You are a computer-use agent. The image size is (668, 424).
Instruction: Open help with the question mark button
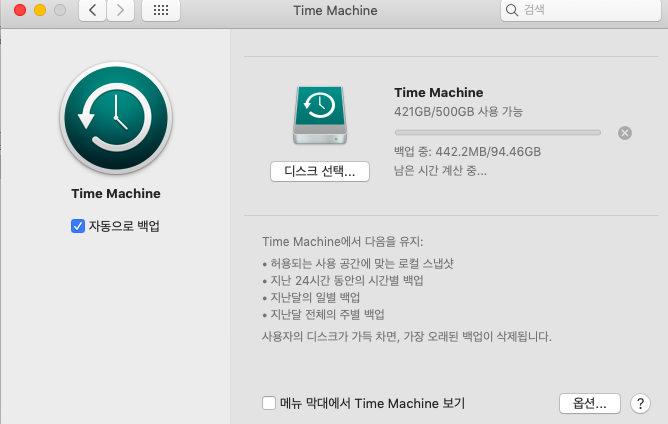[640, 403]
